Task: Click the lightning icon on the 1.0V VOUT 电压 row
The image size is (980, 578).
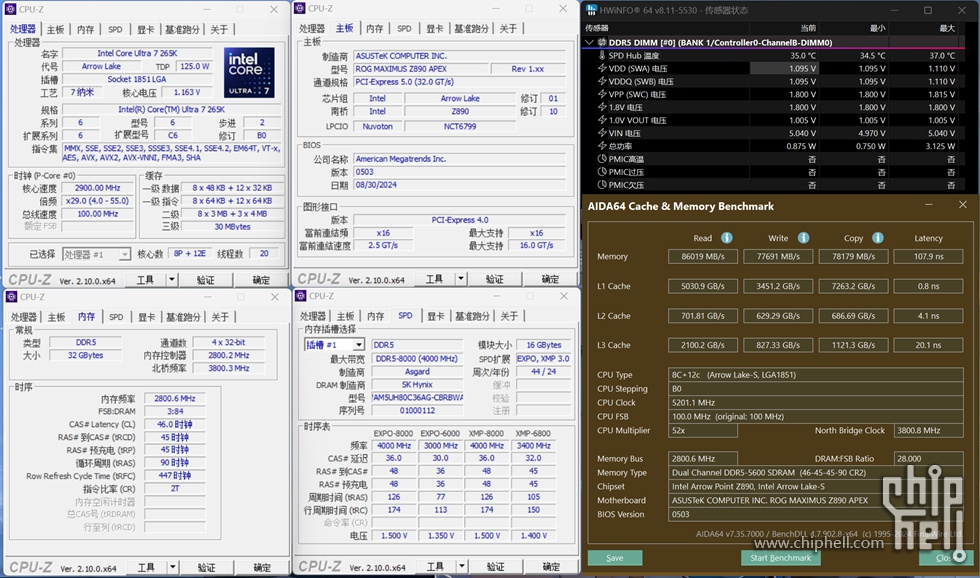Action: pyautogui.click(x=602, y=120)
